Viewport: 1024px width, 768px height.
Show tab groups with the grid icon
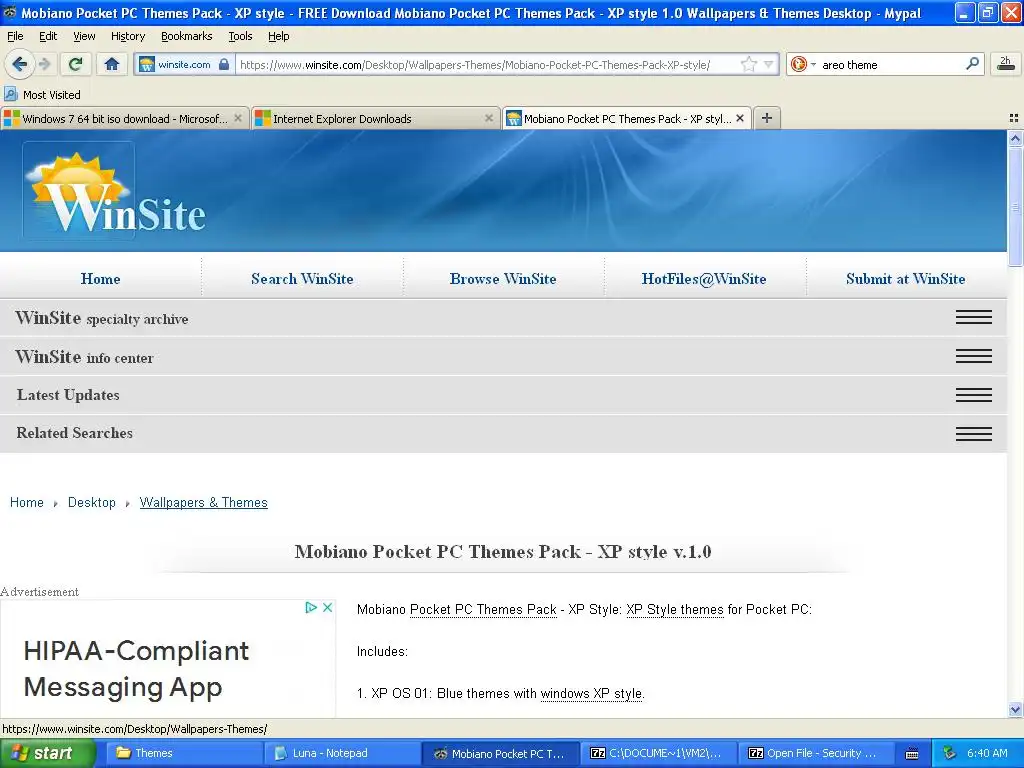[x=1014, y=118]
